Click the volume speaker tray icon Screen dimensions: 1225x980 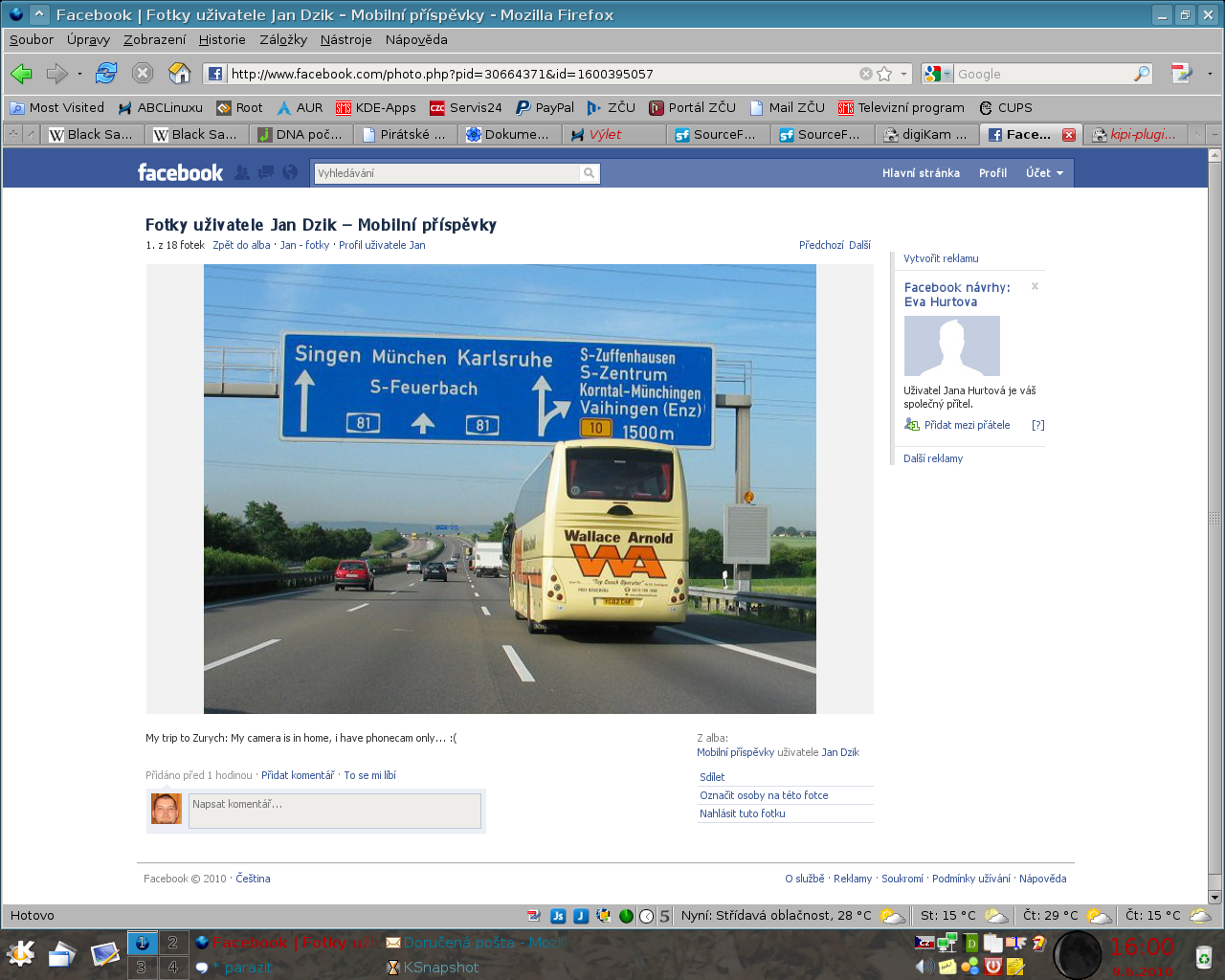924,966
